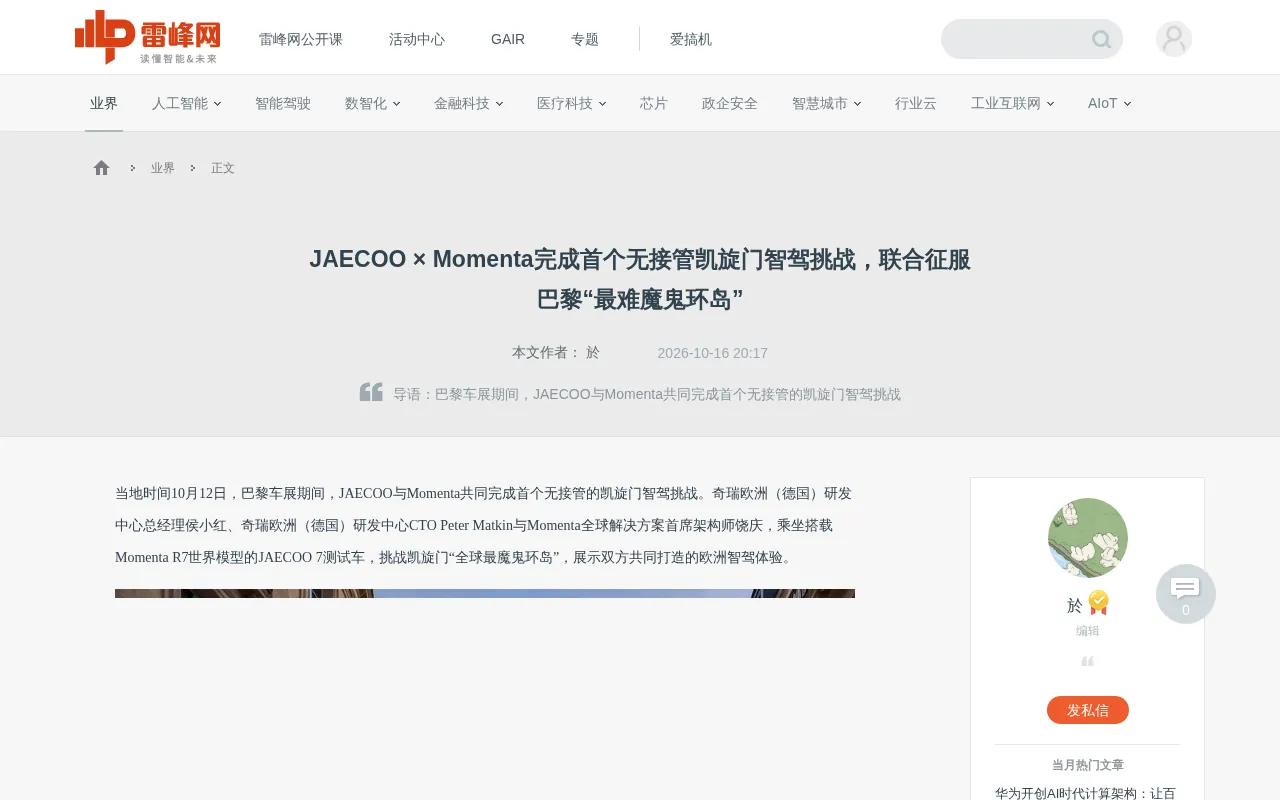Open 爱搞机 link in header
Image resolution: width=1280 pixels, height=800 pixels.
(x=691, y=39)
